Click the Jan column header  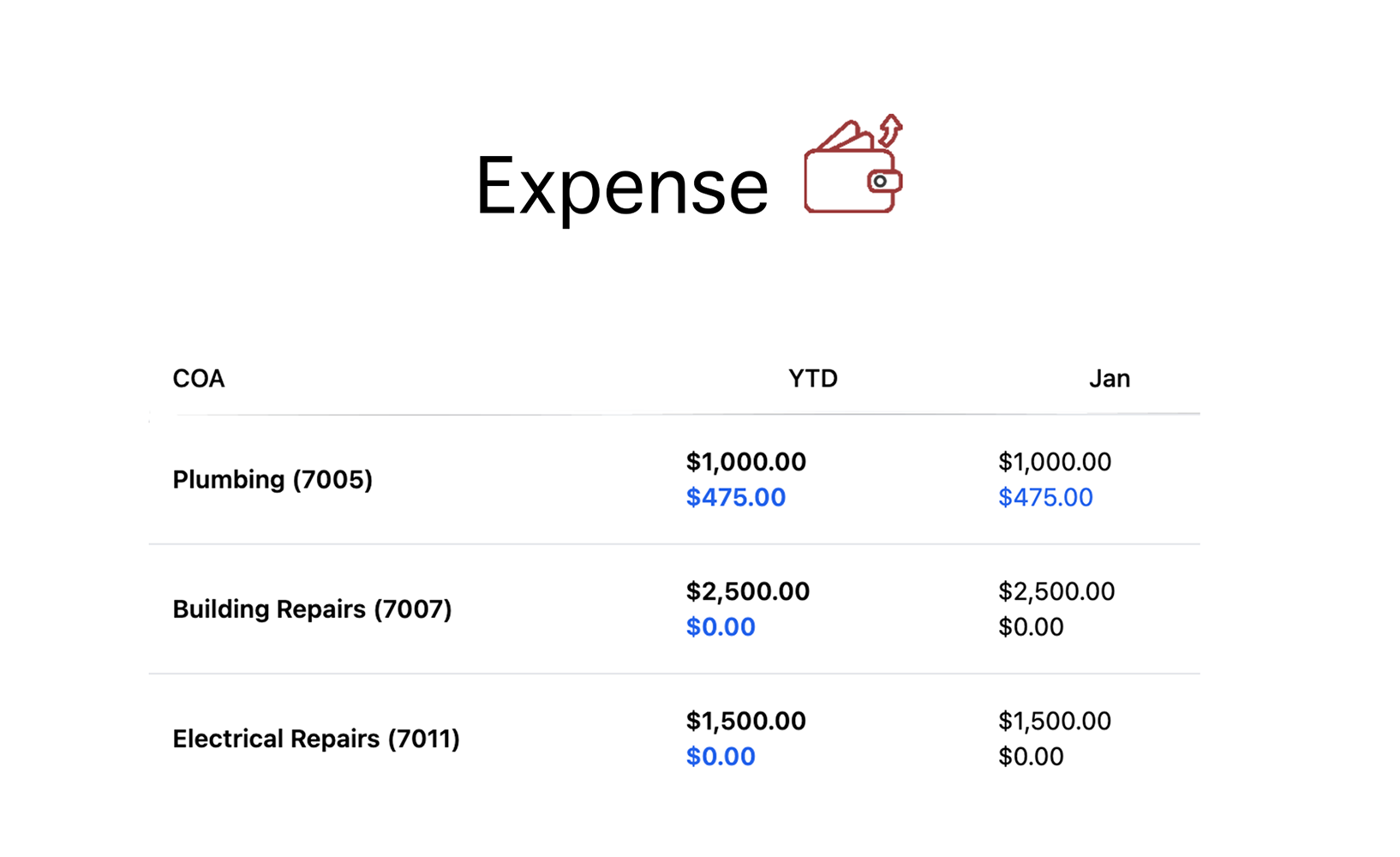point(1109,379)
